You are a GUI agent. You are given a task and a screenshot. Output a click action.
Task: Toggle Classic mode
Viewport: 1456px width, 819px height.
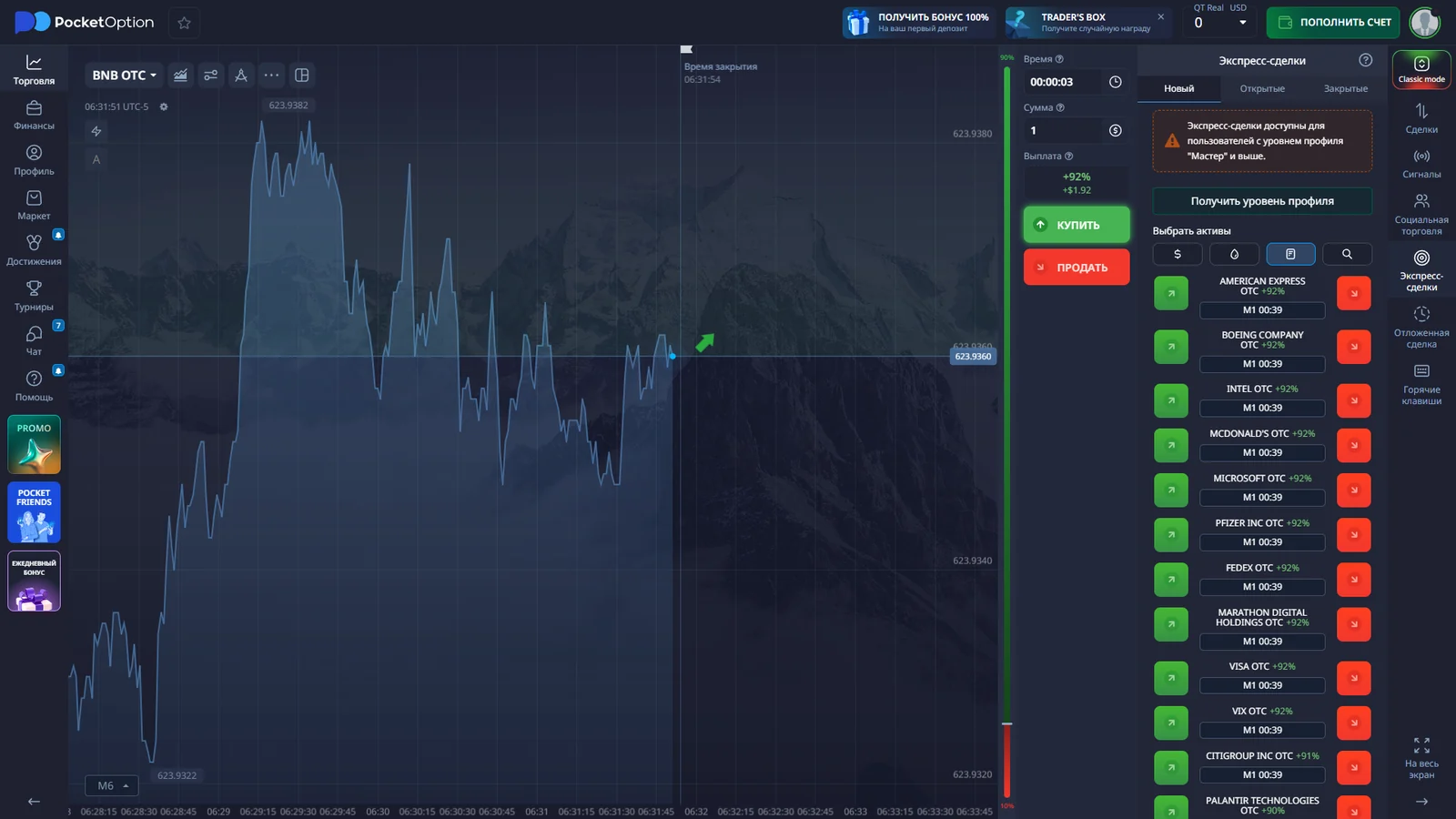click(1421, 69)
